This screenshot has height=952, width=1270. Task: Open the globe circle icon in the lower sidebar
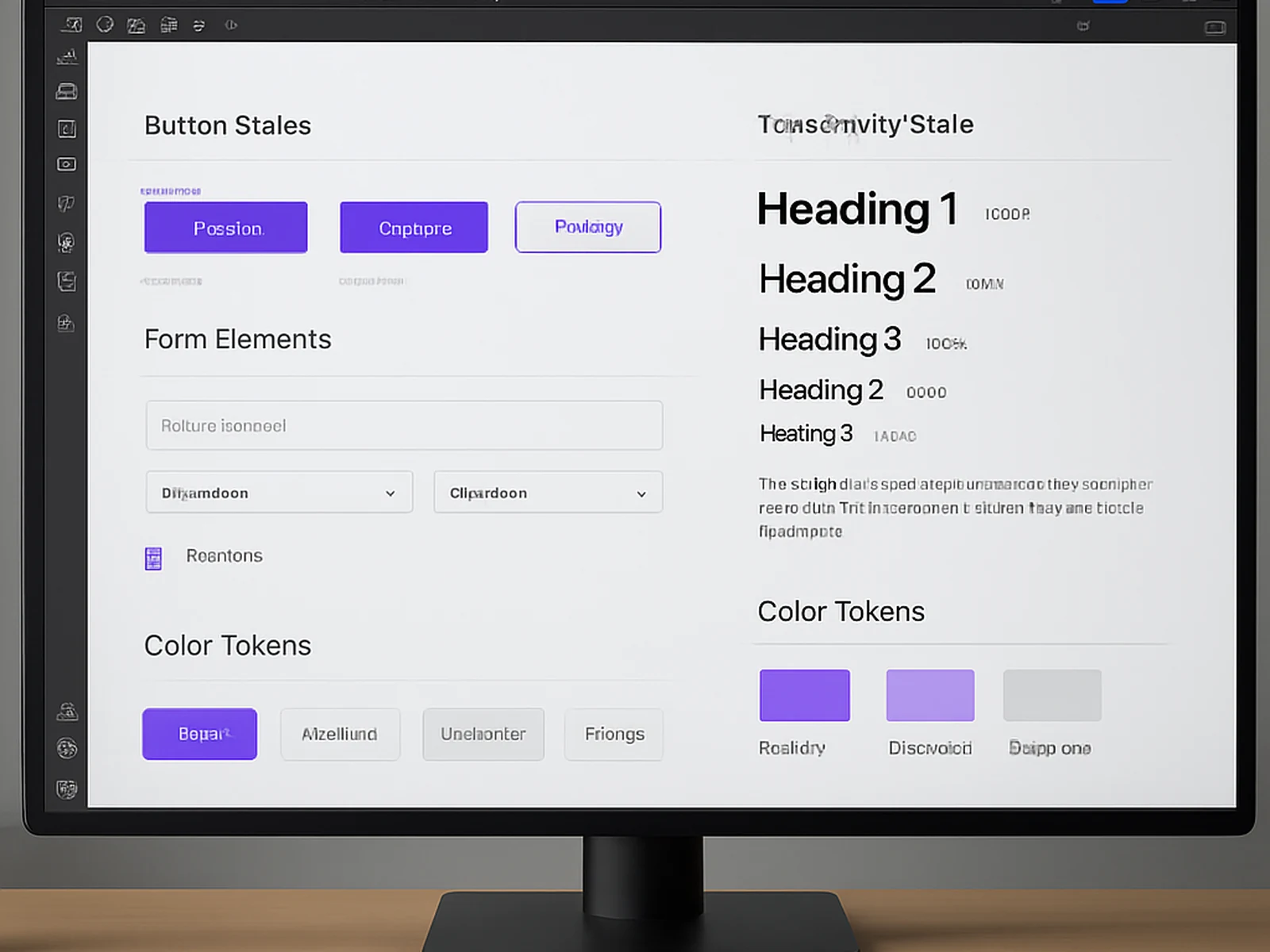67,748
